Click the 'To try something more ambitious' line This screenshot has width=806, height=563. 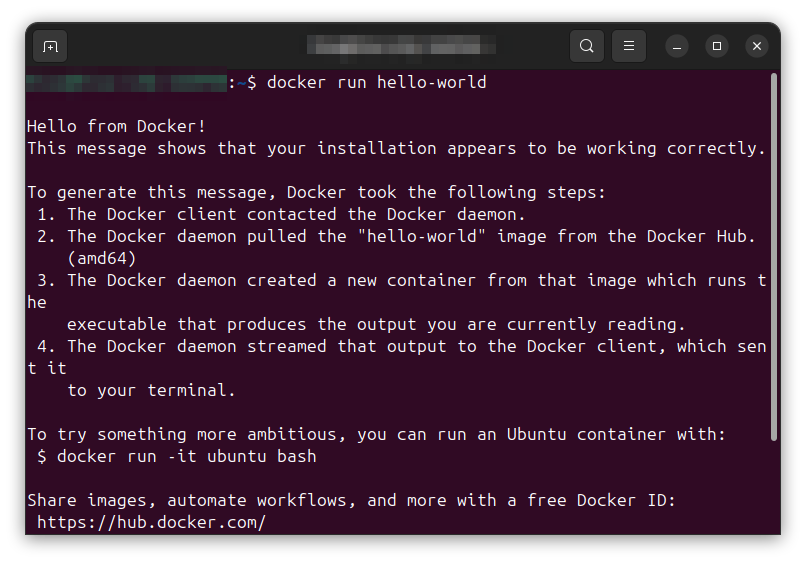376,434
